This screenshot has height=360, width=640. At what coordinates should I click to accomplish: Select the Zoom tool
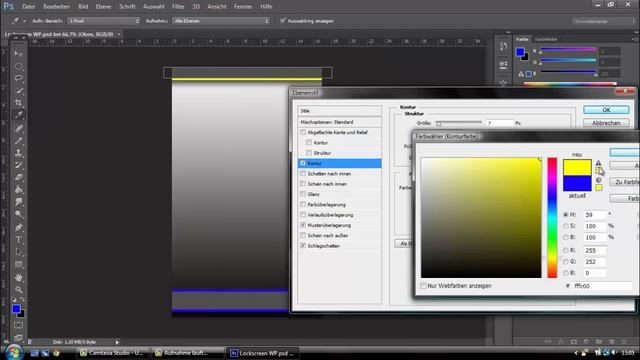pyautogui.click(x=19, y=290)
